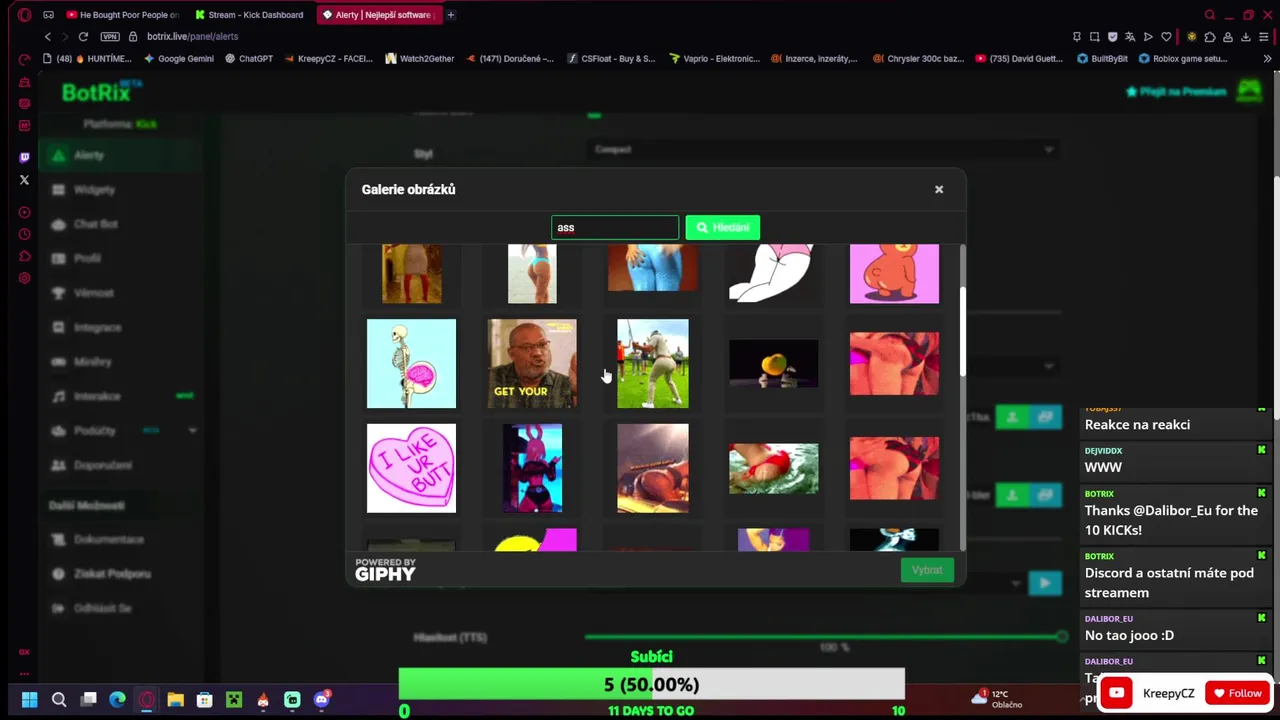Open Alerty in BotRix sidebar
Viewport: 1280px width, 720px height.
click(x=88, y=155)
